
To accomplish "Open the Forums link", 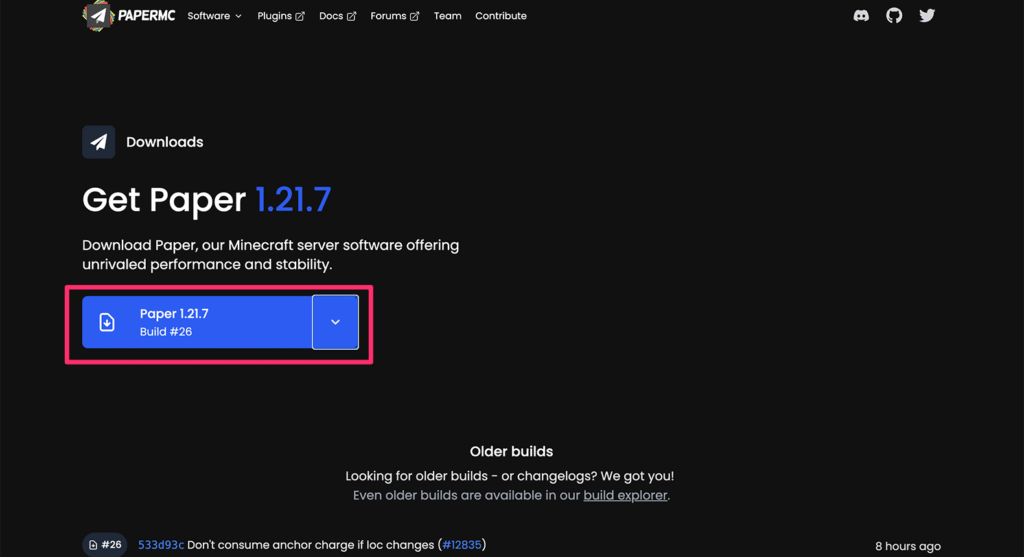I will [394, 16].
